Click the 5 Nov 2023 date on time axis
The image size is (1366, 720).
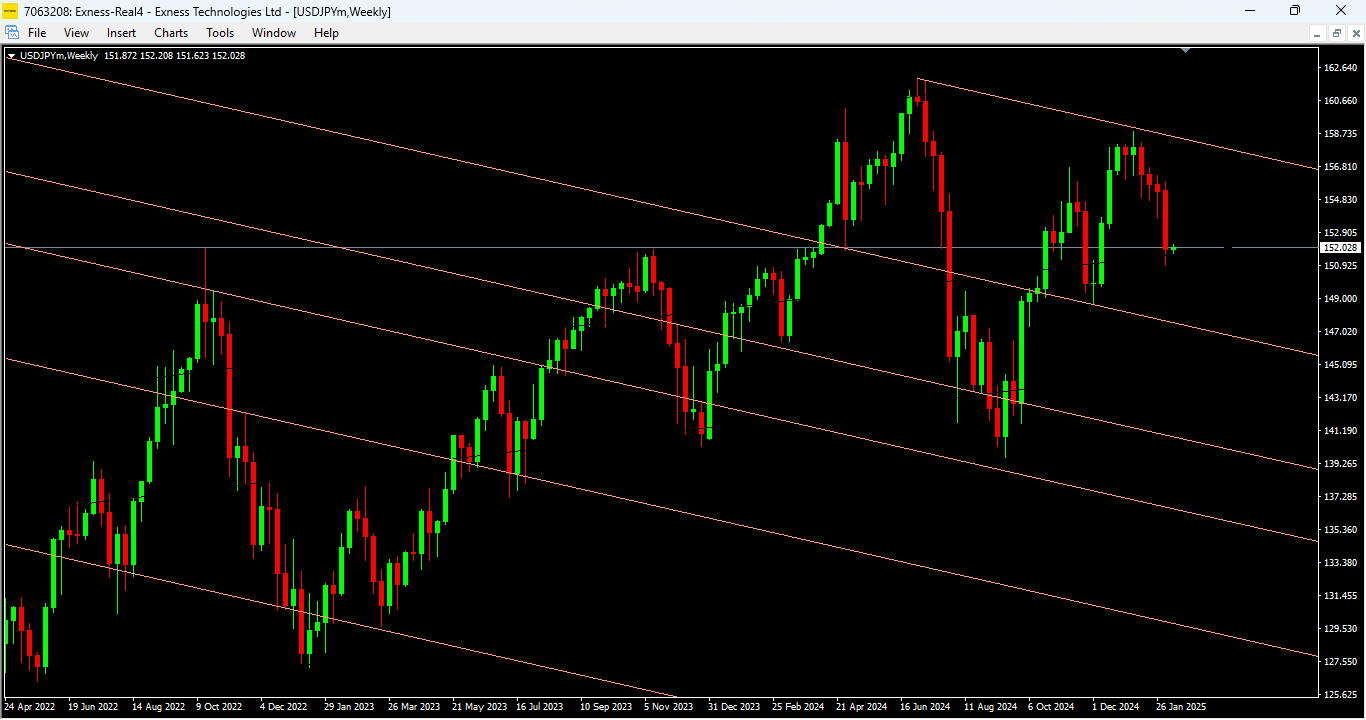click(x=669, y=707)
